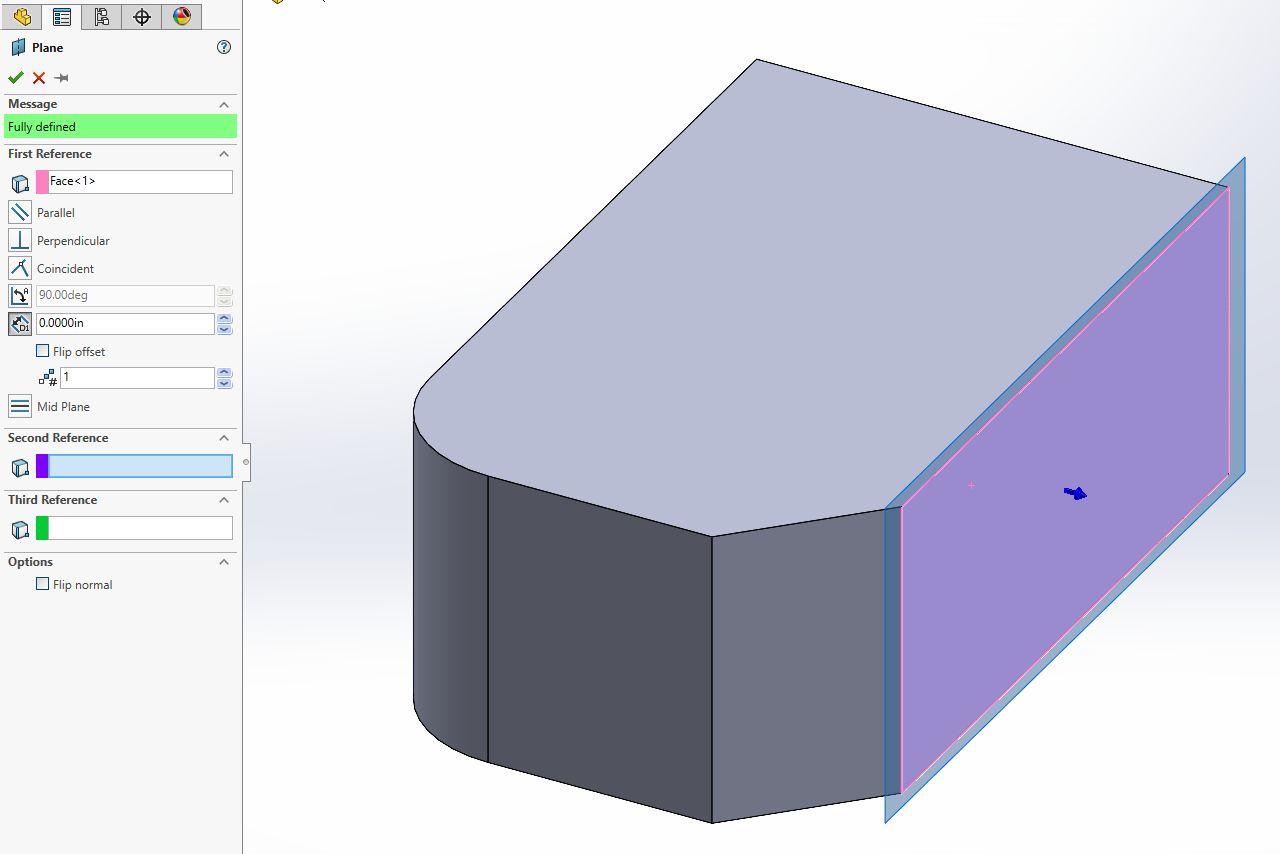Collapse the First Reference section
1280x854 pixels.
pyautogui.click(x=224, y=154)
